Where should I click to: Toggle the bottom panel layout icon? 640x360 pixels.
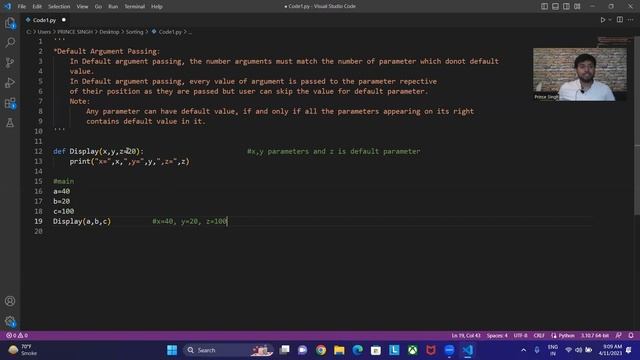(x=556, y=7)
